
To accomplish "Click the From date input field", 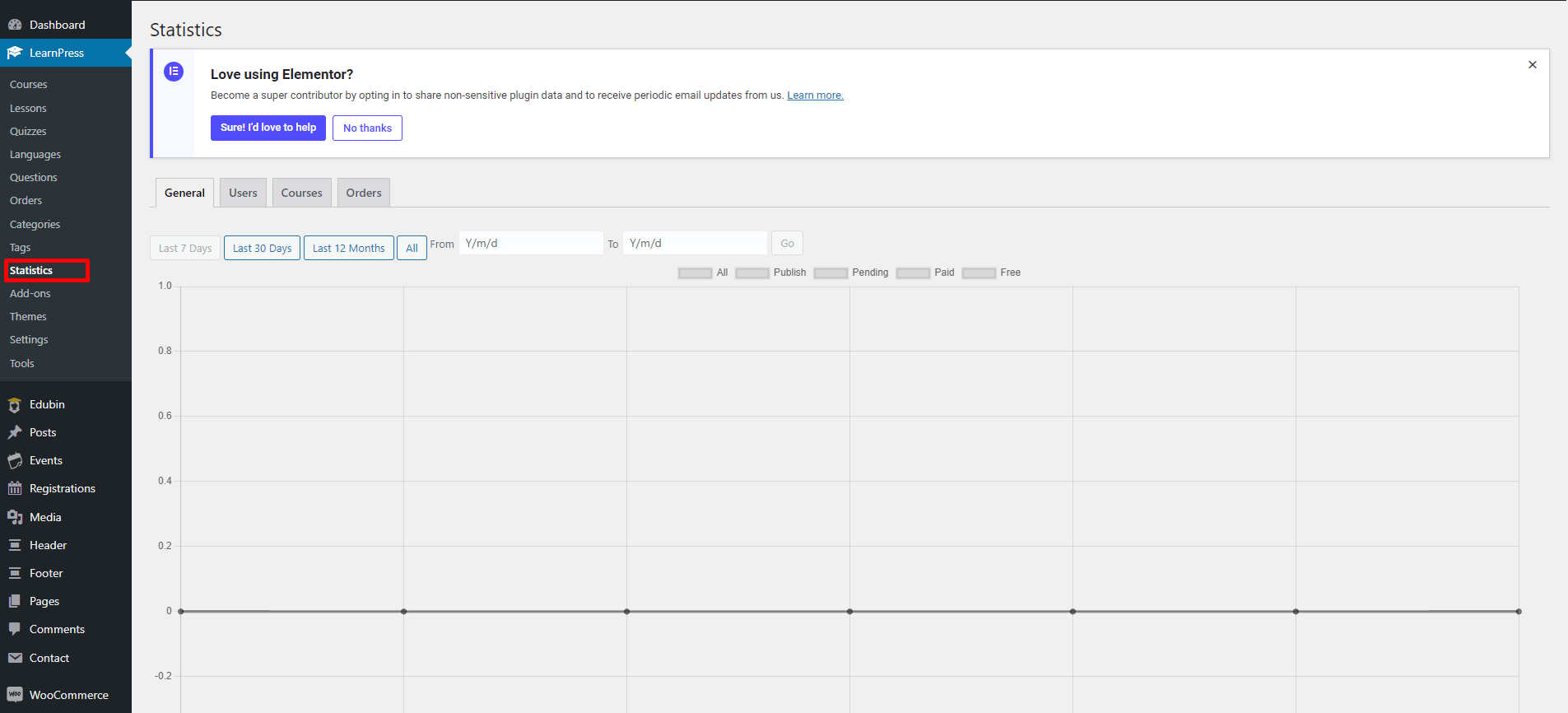I will [531, 243].
